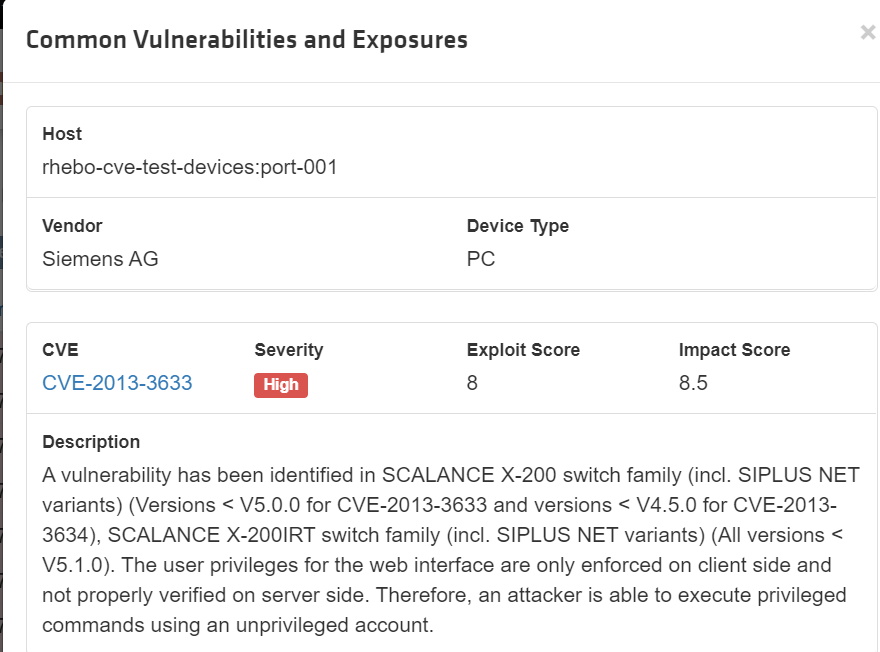
Task: Click the final line about unprivileged account
Action: pyautogui.click(x=238, y=627)
